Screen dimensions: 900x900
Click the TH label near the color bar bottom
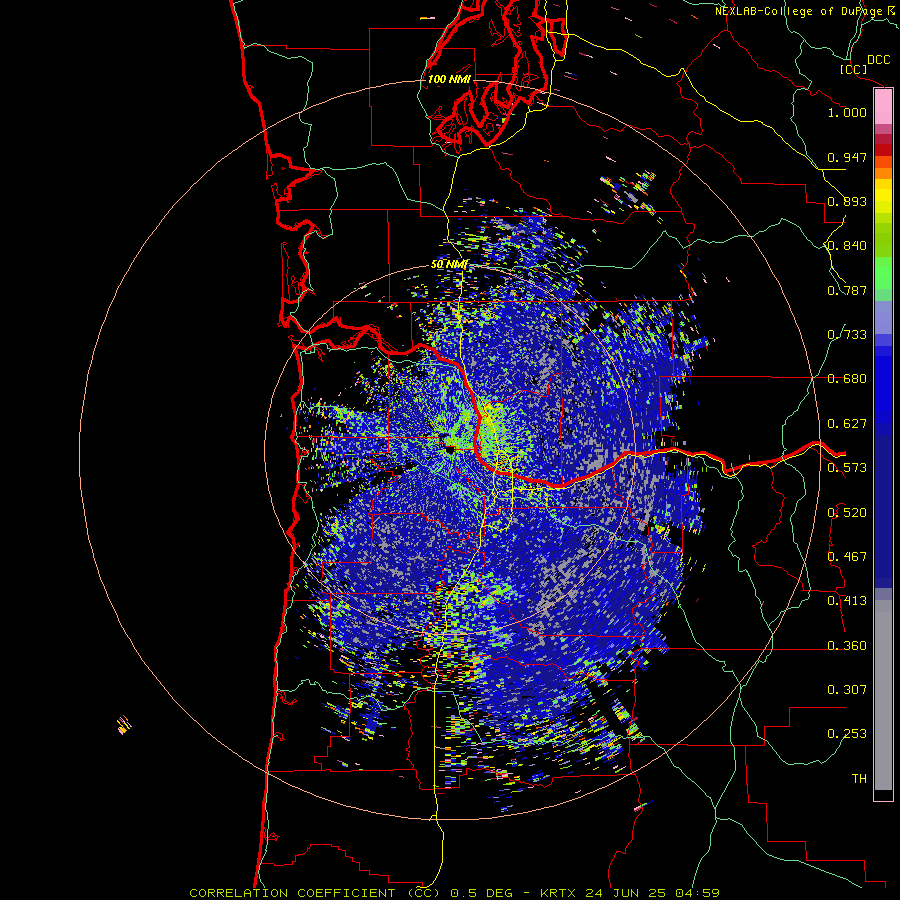[x=859, y=779]
